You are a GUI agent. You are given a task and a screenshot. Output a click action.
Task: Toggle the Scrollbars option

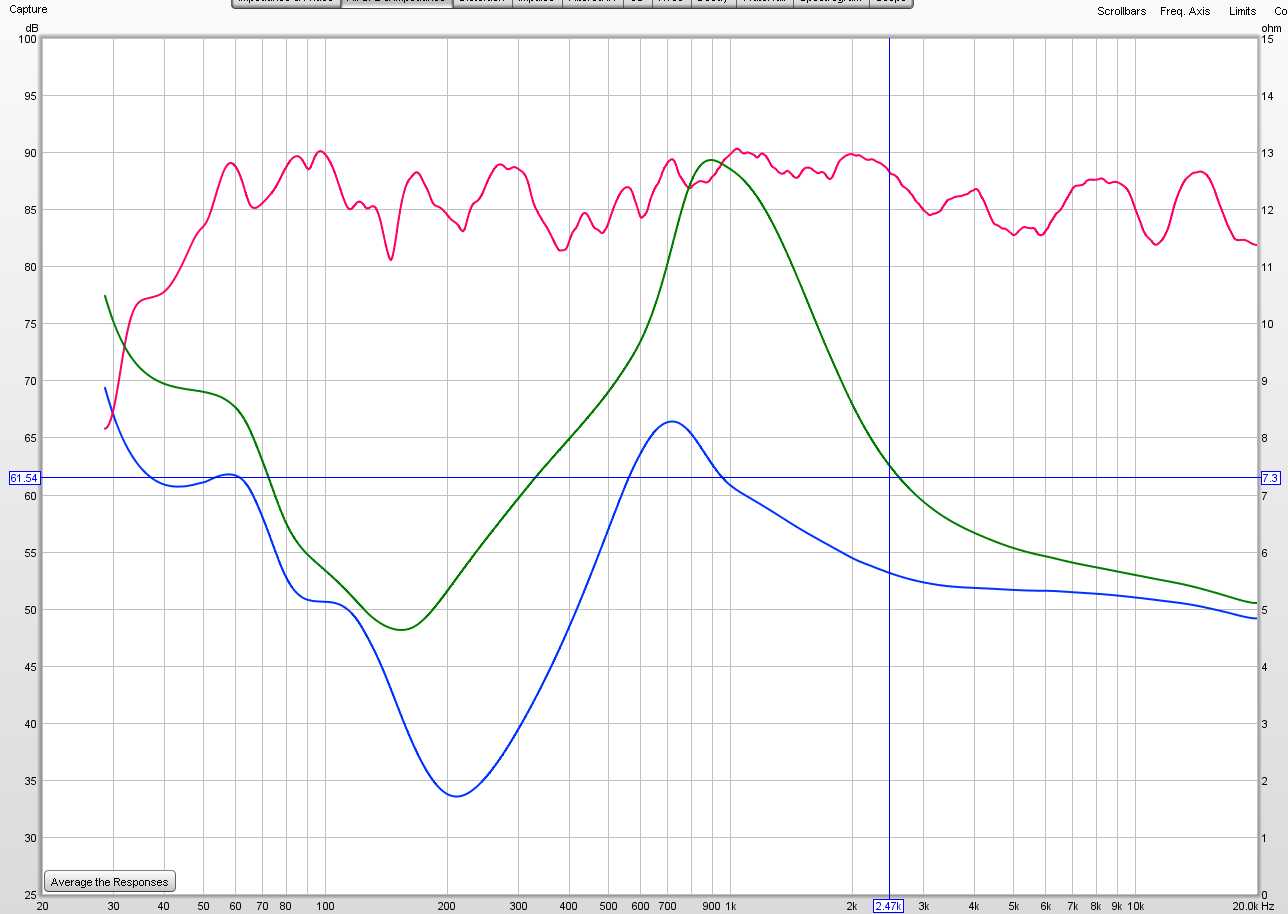click(1122, 11)
